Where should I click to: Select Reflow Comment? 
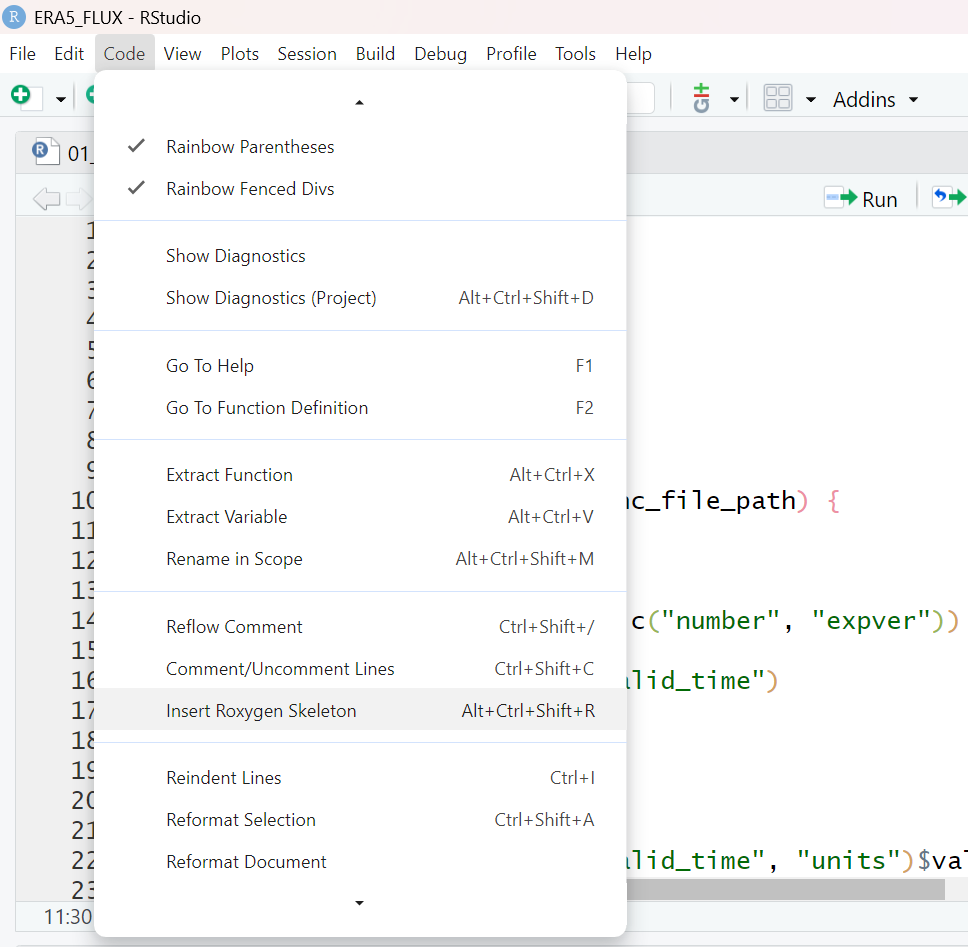click(x=361, y=627)
